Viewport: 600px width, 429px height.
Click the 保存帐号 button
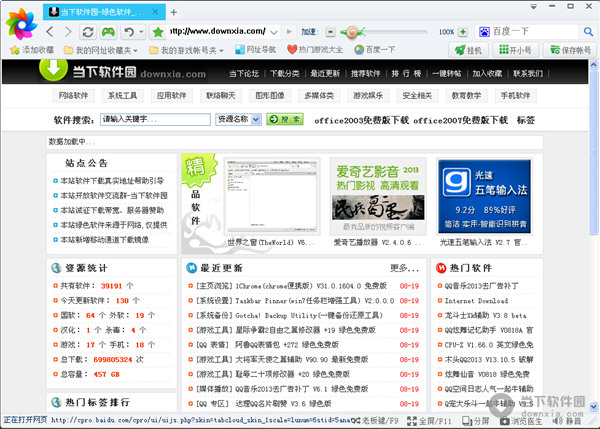(x=570, y=50)
